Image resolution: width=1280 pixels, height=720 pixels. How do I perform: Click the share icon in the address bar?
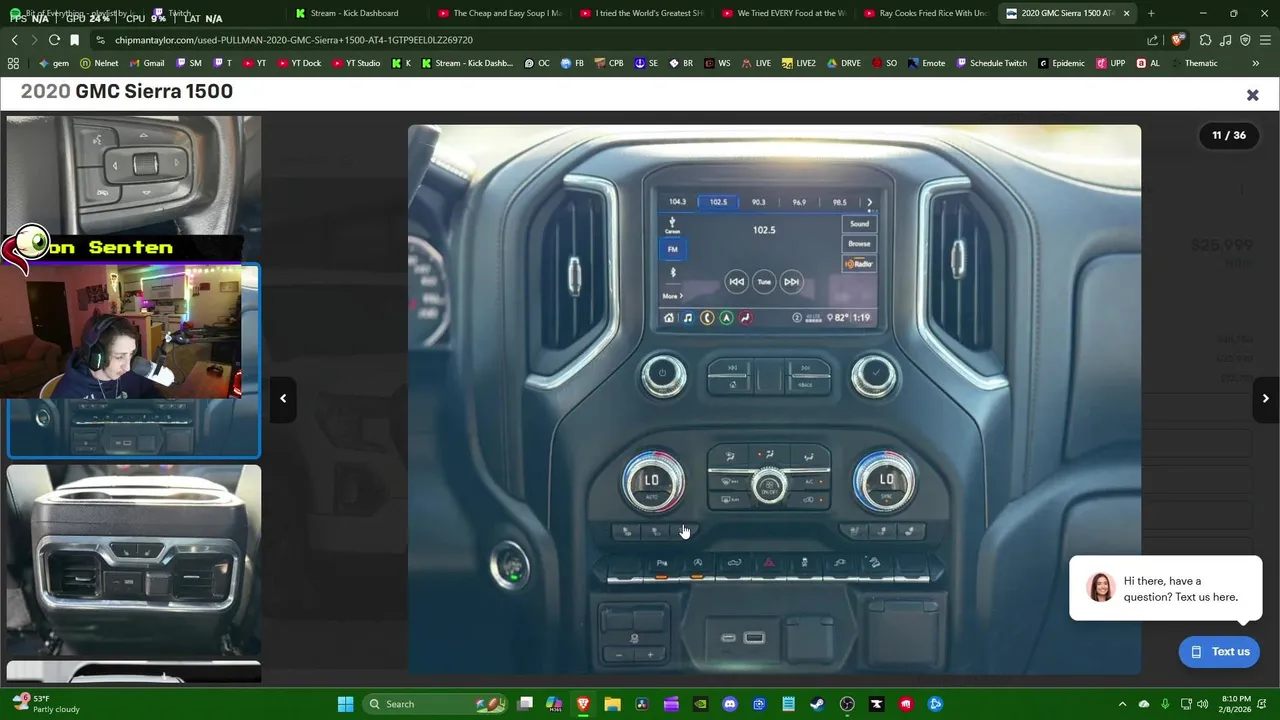(x=1152, y=40)
